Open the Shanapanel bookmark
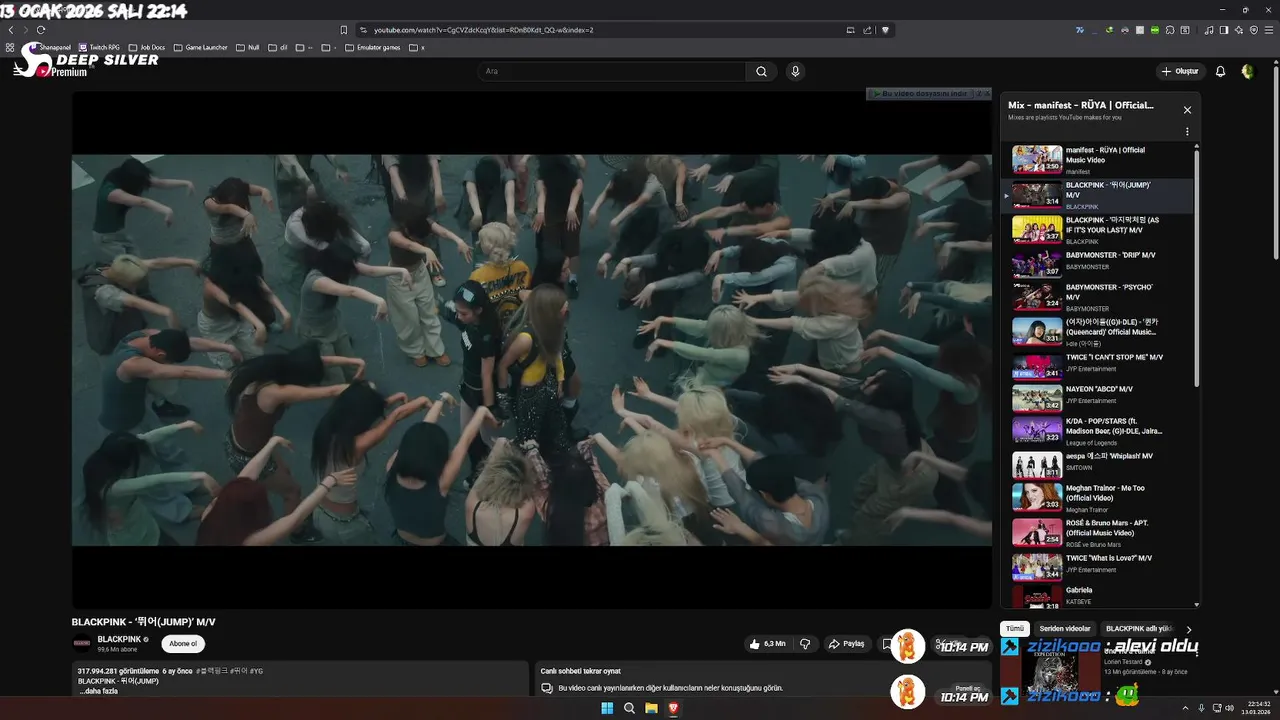This screenshot has width=1280, height=720. [x=50, y=47]
